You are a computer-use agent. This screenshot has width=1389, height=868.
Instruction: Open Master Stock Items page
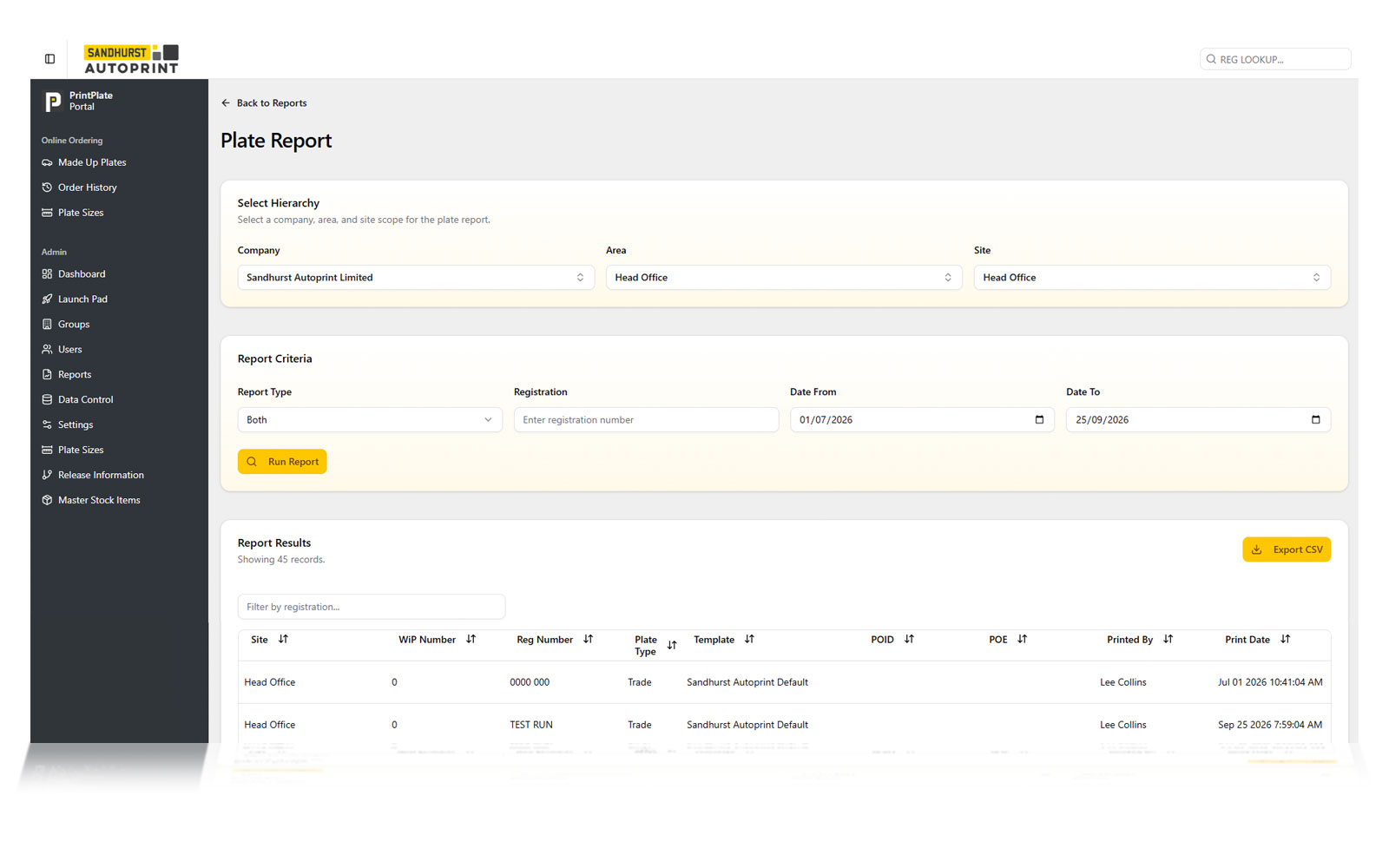pyautogui.click(x=99, y=501)
